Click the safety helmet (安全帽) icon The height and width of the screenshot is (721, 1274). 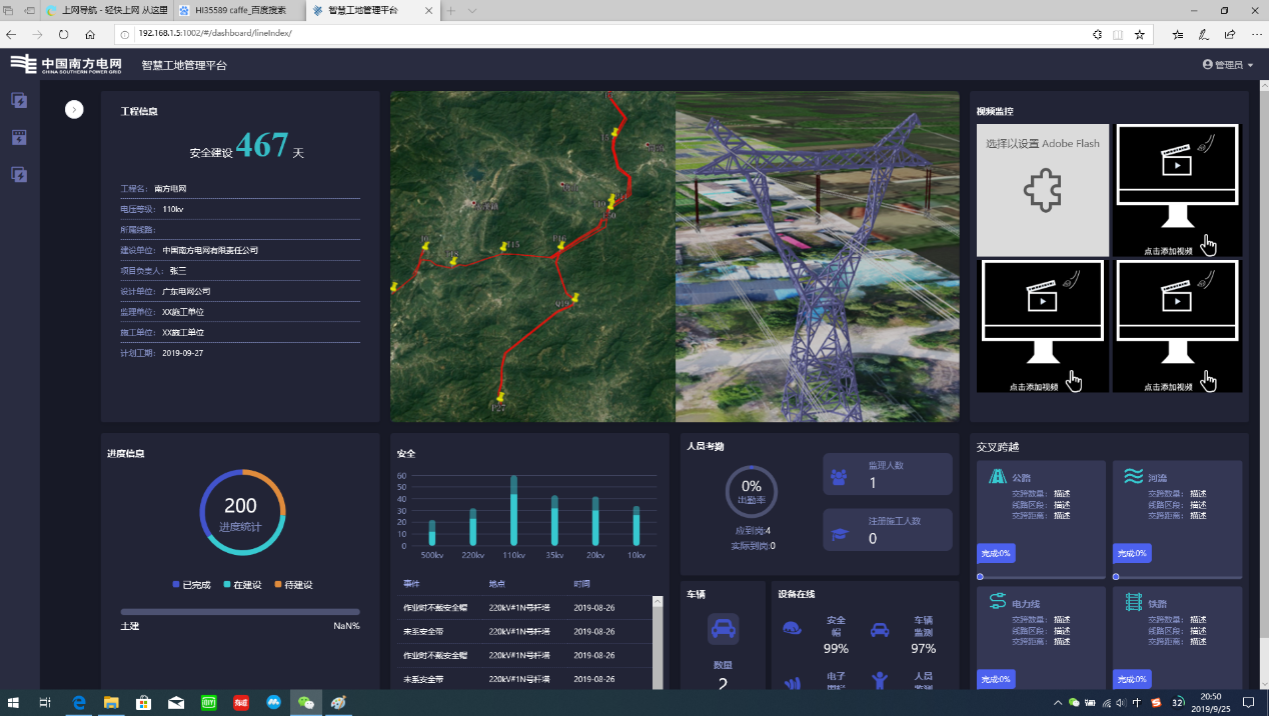(792, 628)
